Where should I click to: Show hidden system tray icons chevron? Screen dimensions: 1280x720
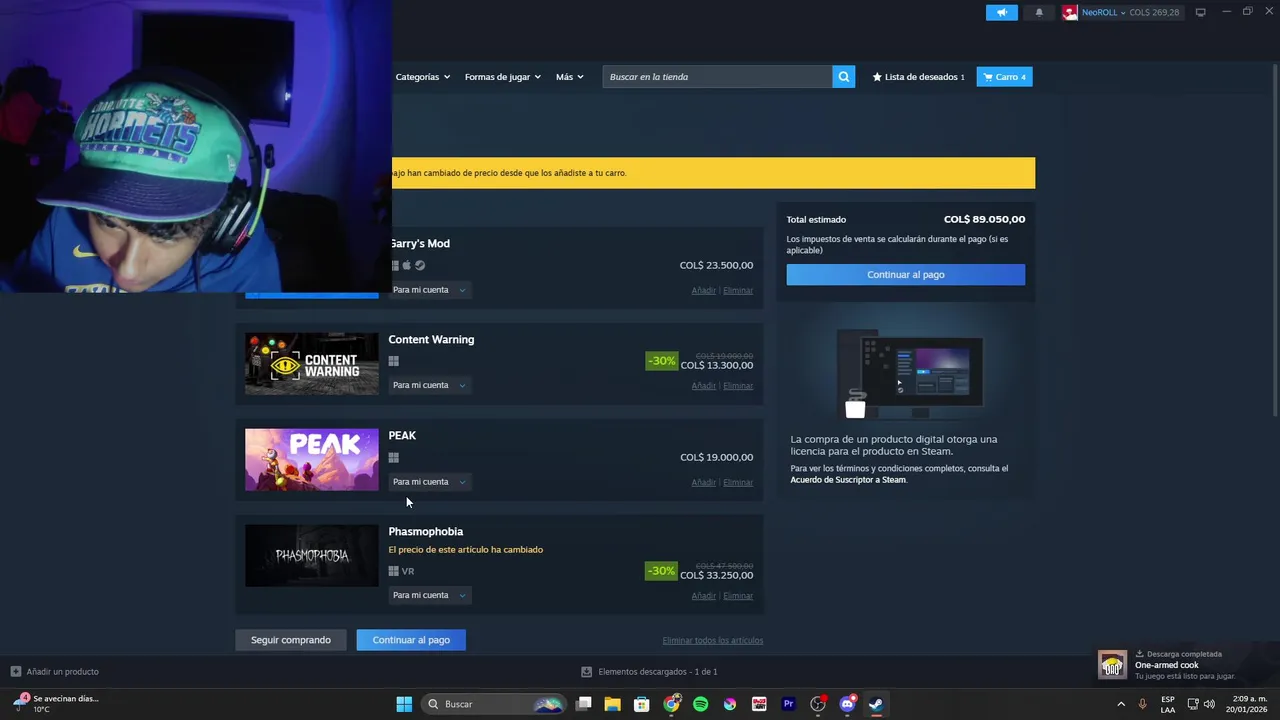pyautogui.click(x=1120, y=704)
